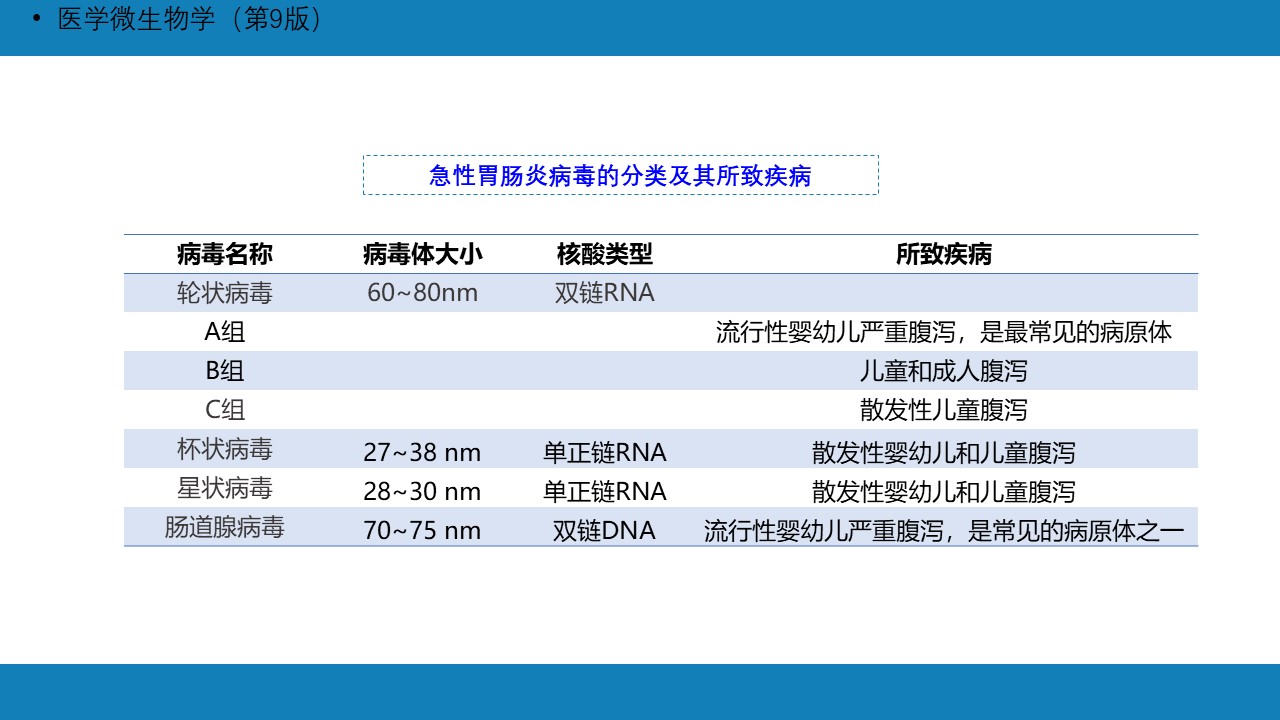
Task: Select the cell 儿童和成人腹泻
Action: pyautogui.click(x=944, y=371)
